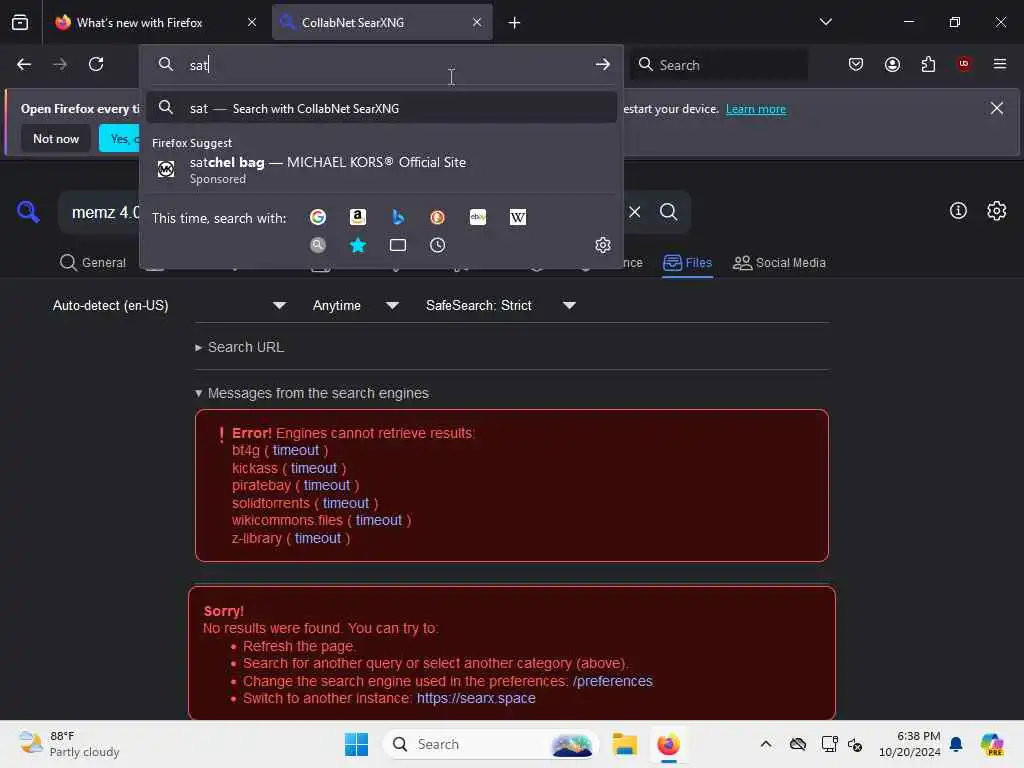Click the kickass timeout link
This screenshot has height=768, width=1024.
(x=313, y=468)
